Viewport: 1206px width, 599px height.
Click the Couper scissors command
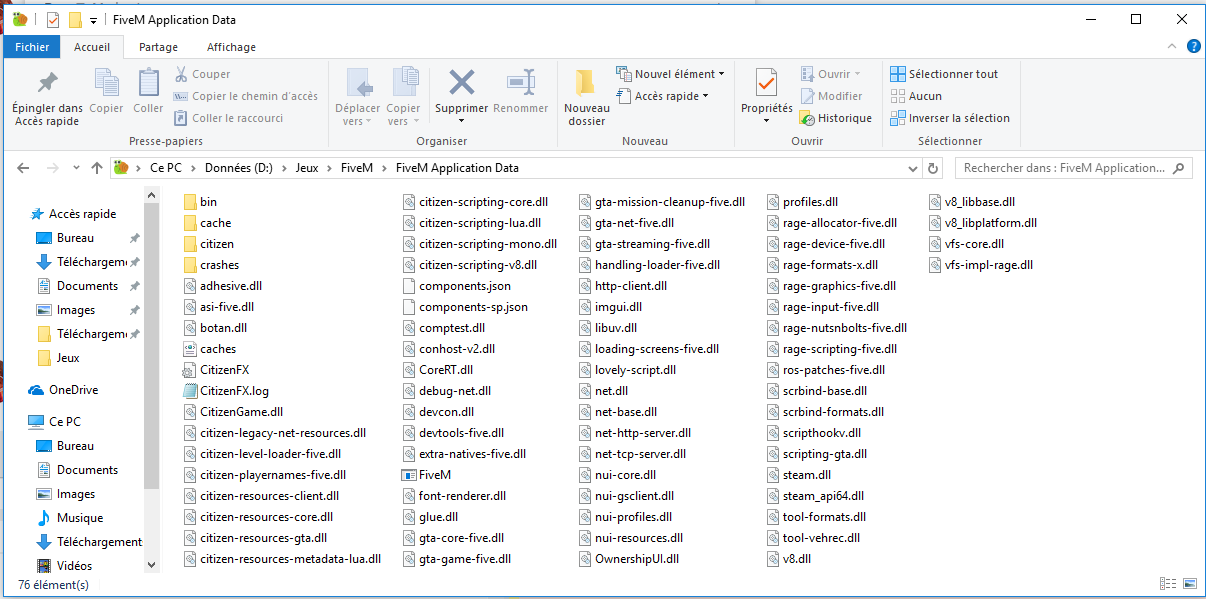[x=203, y=74]
